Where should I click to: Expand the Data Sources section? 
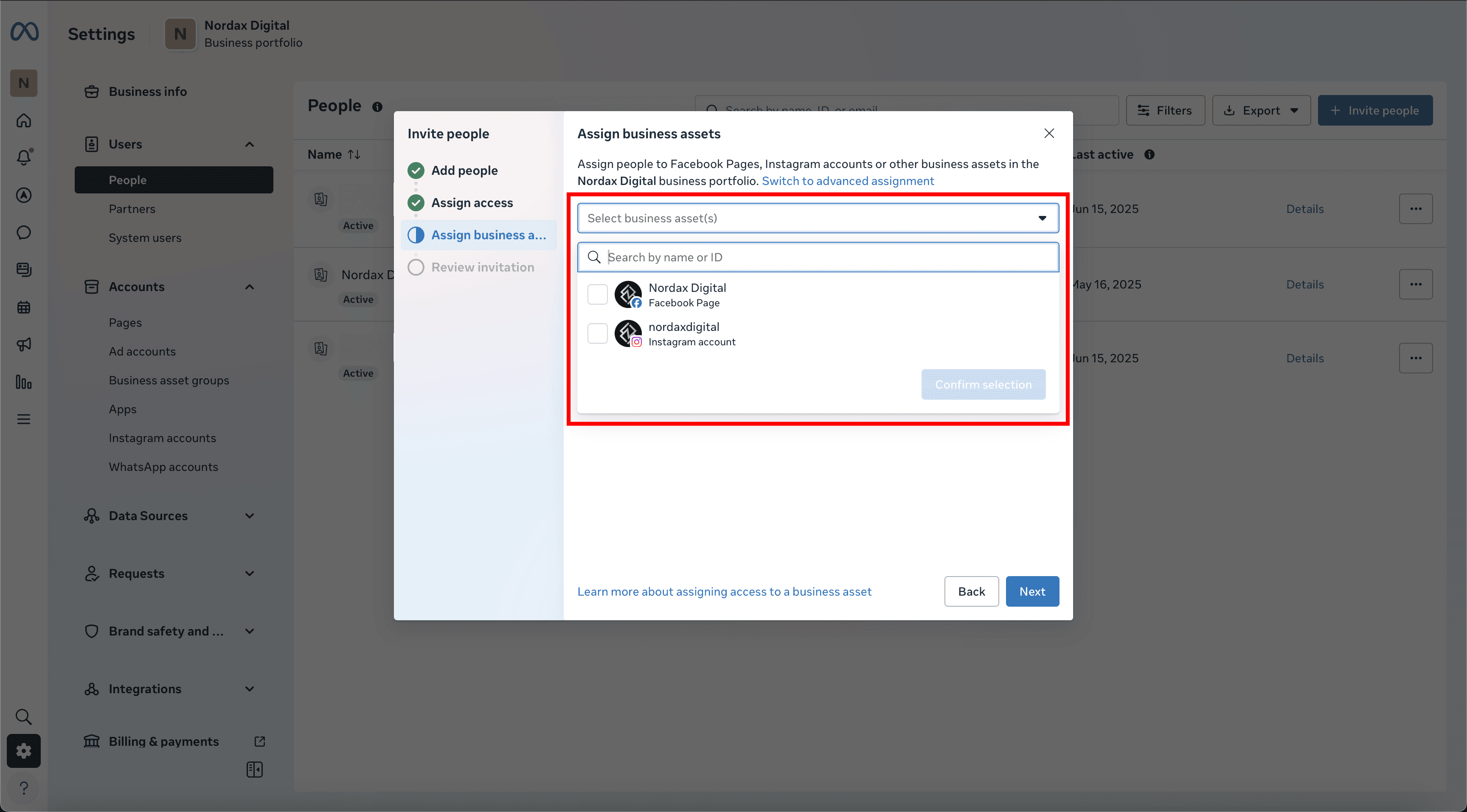(x=250, y=515)
